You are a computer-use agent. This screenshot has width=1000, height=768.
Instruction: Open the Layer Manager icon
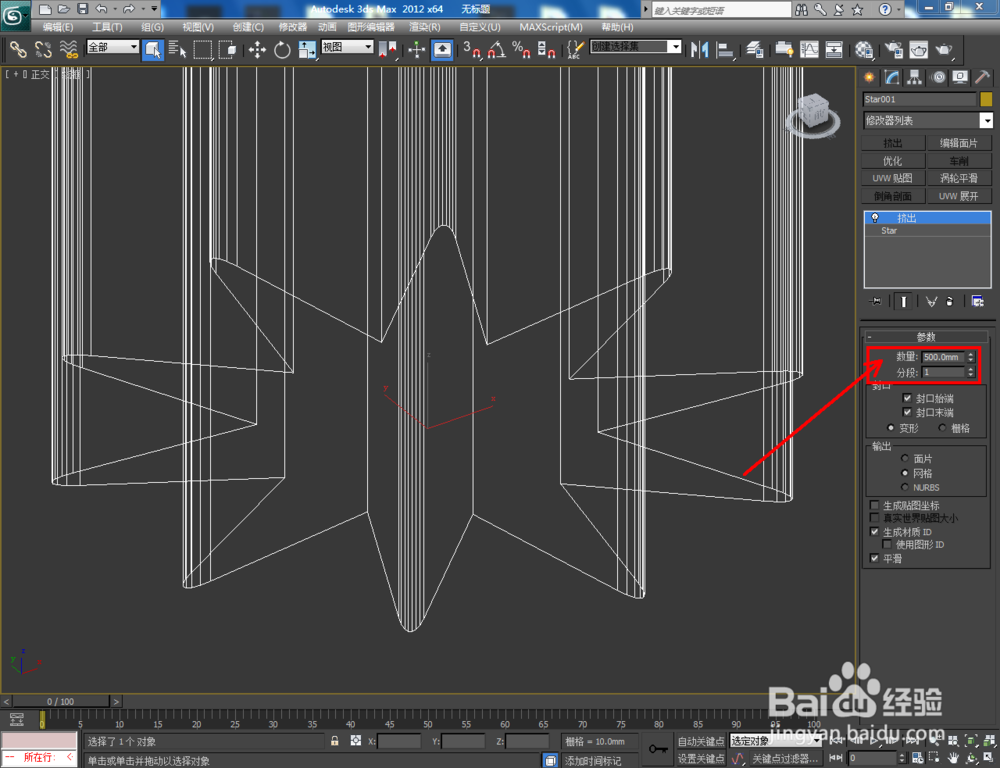click(755, 49)
